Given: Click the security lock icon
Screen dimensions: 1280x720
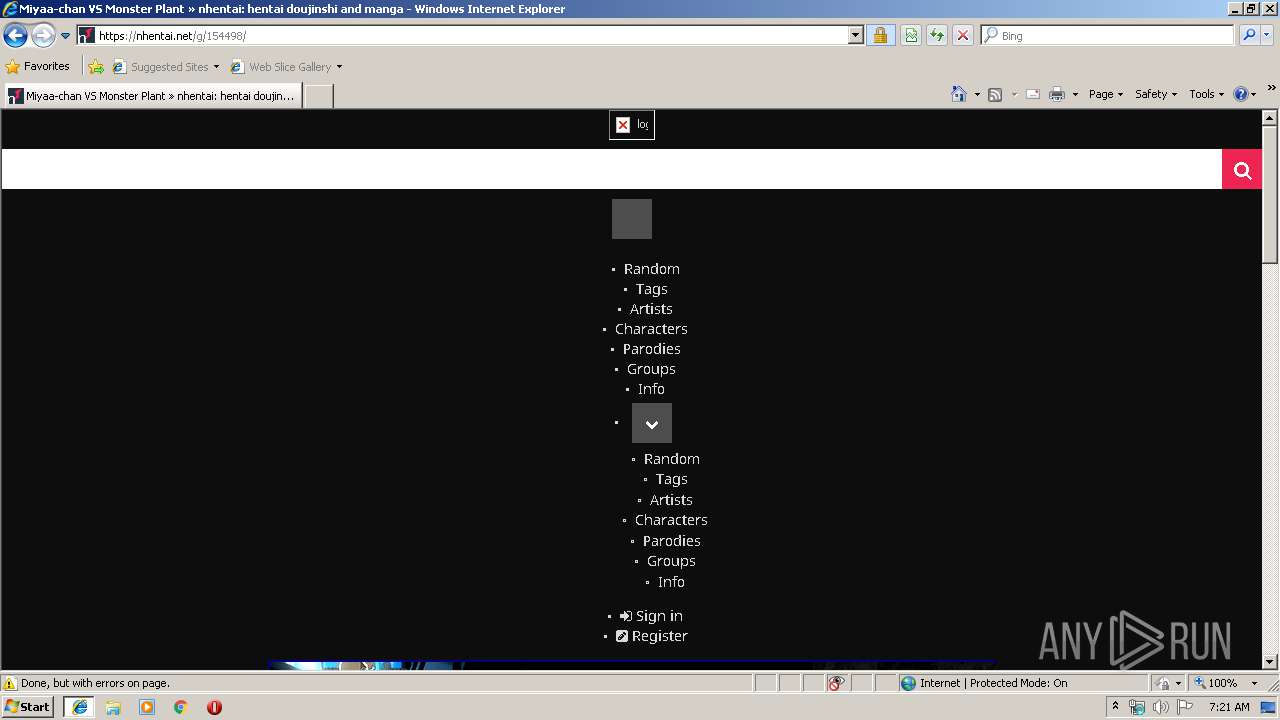Looking at the screenshot, I should [880, 36].
